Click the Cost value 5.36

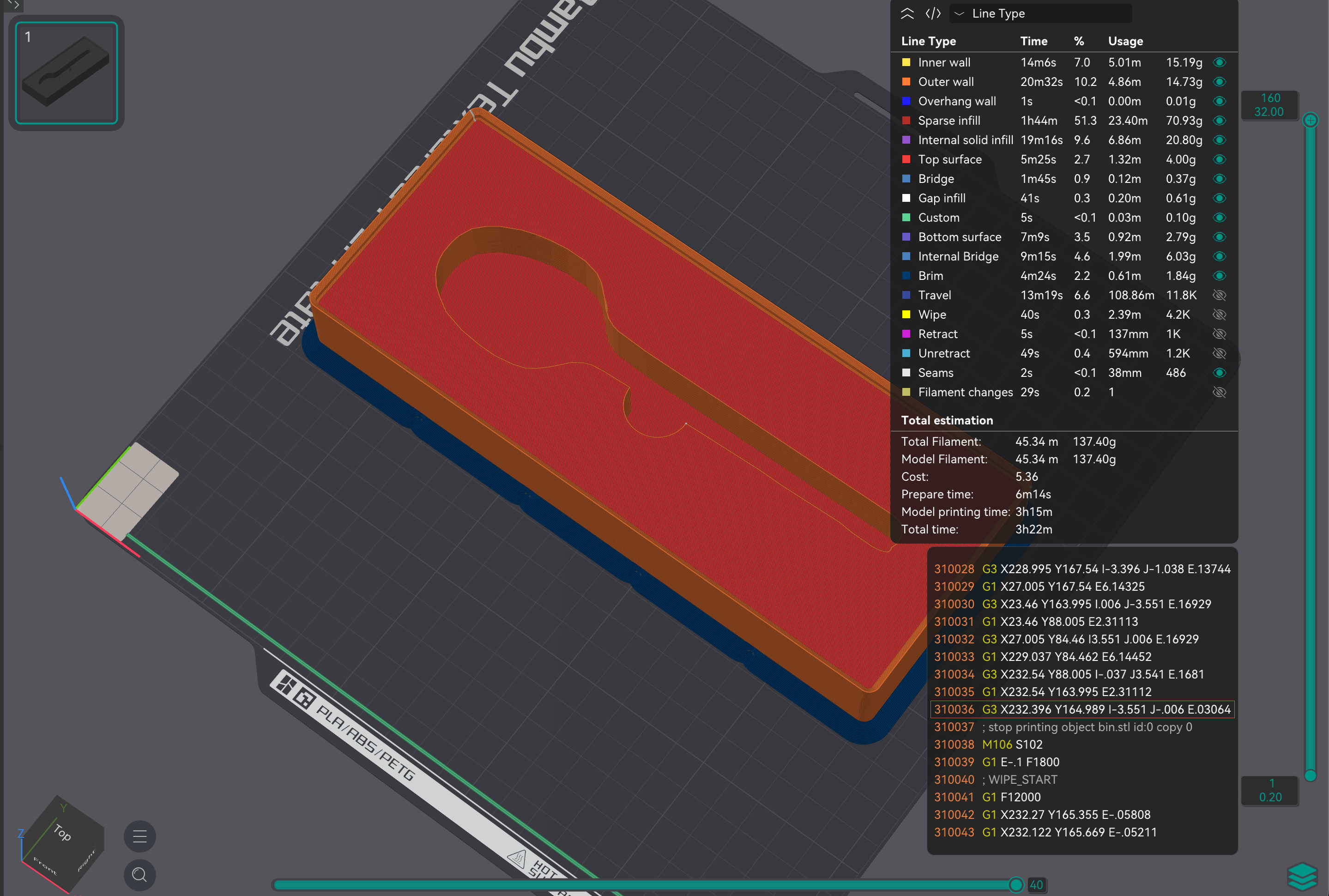1027,477
